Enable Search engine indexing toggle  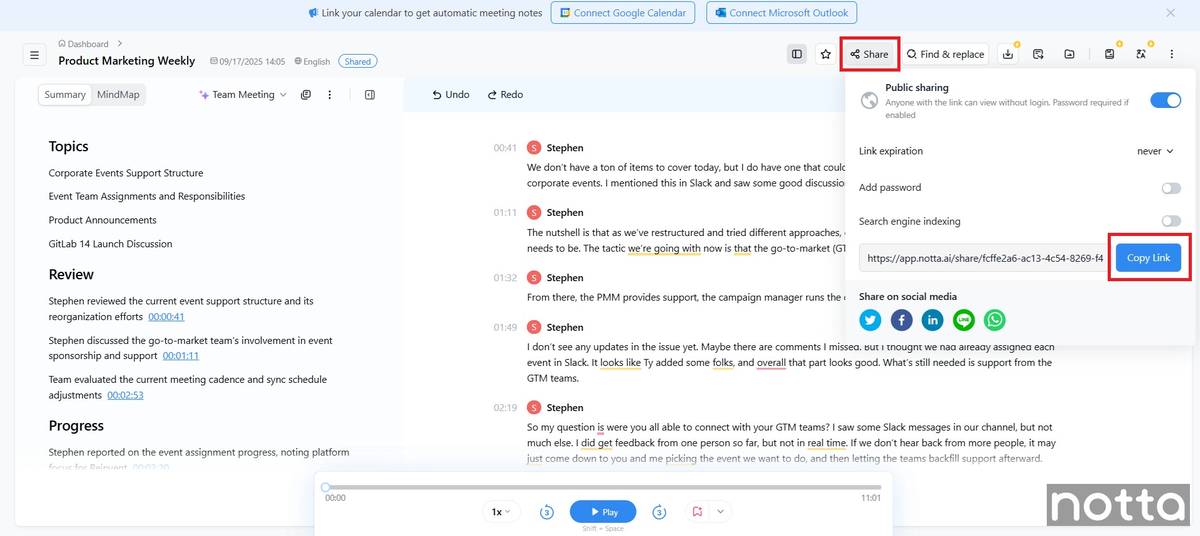[x=1170, y=221]
